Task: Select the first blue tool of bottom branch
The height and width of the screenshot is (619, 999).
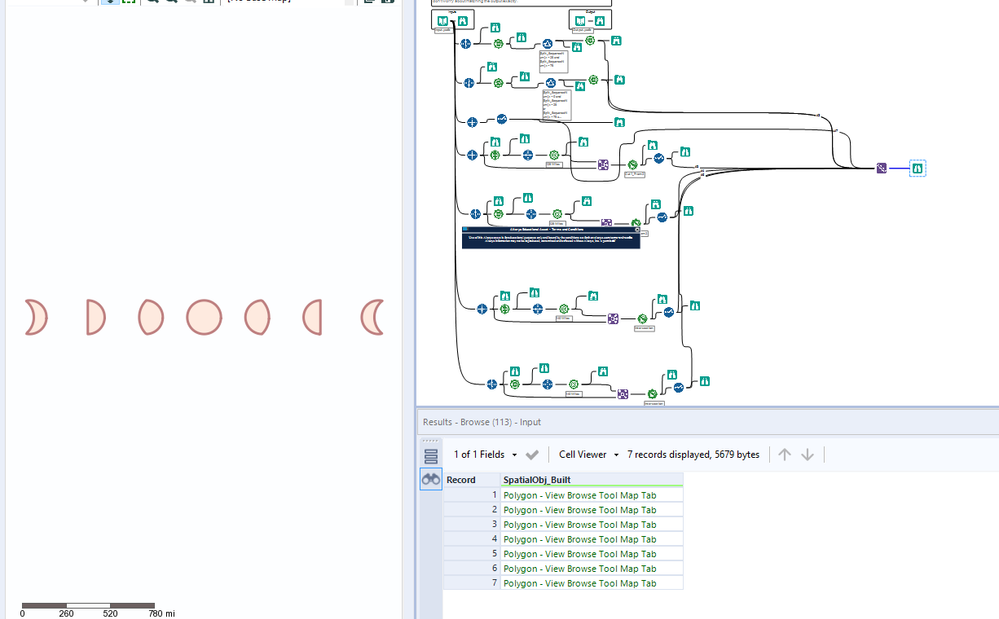Action: 491,384
